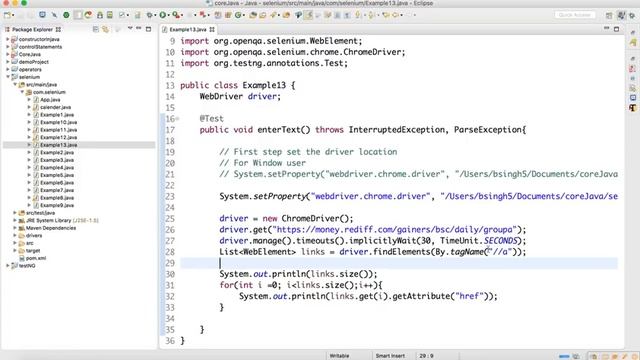Close the Example13.java editor tab
Image resolution: width=640 pixels, height=360 pixels.
[212, 29]
